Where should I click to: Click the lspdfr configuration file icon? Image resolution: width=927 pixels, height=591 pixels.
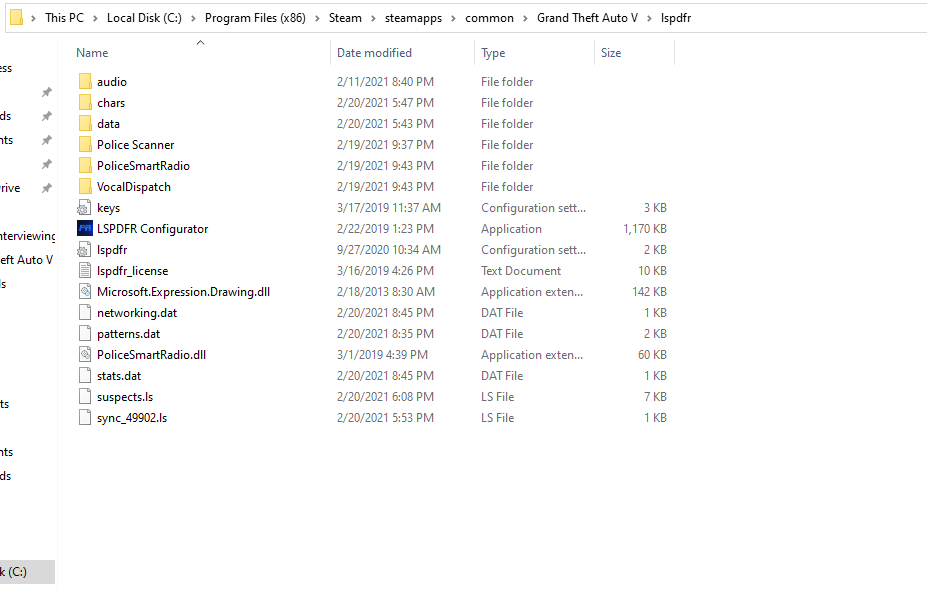click(85, 250)
